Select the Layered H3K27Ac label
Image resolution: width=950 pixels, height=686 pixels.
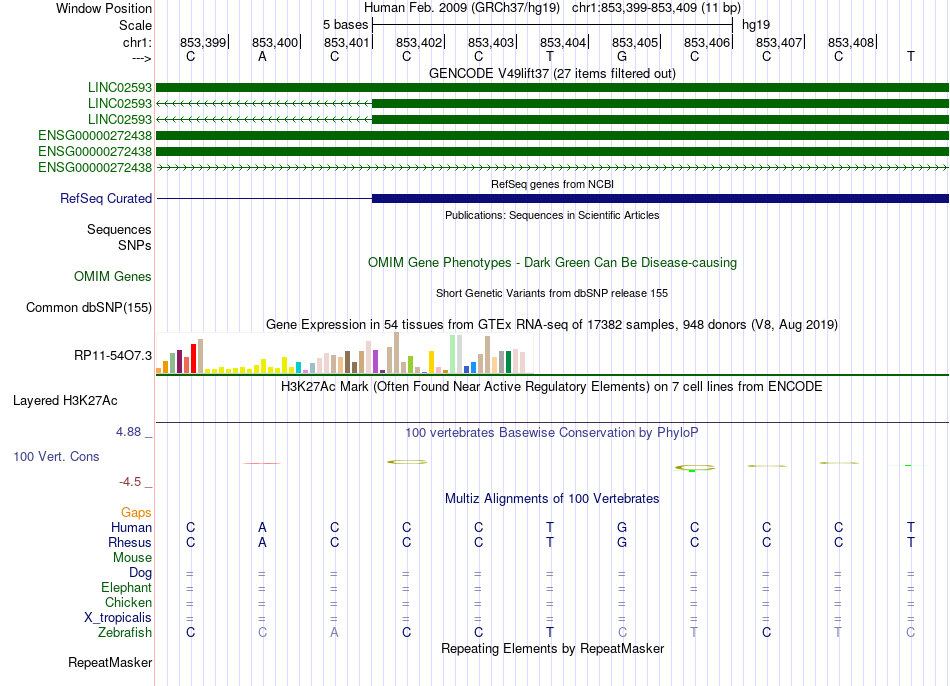[65, 401]
